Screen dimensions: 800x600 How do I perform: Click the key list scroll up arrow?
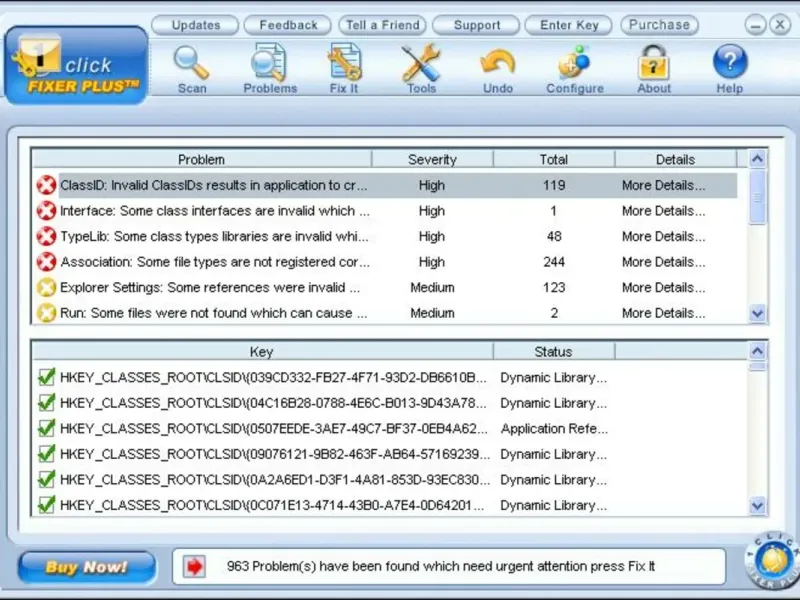coord(757,352)
